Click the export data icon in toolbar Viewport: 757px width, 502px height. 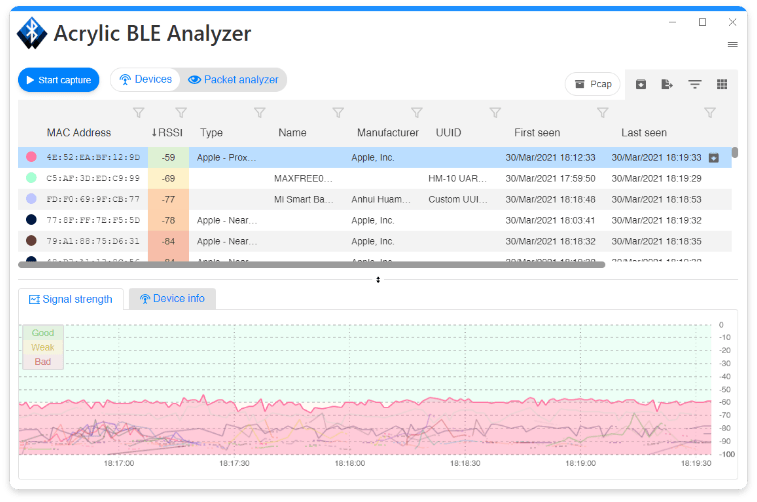[x=667, y=84]
